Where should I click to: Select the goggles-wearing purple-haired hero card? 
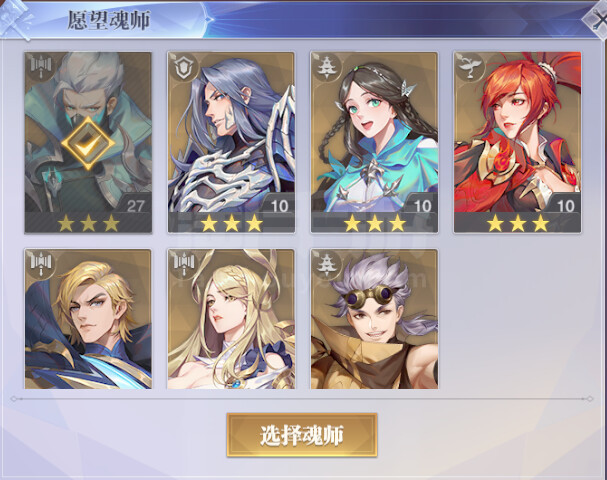pyautogui.click(x=374, y=319)
